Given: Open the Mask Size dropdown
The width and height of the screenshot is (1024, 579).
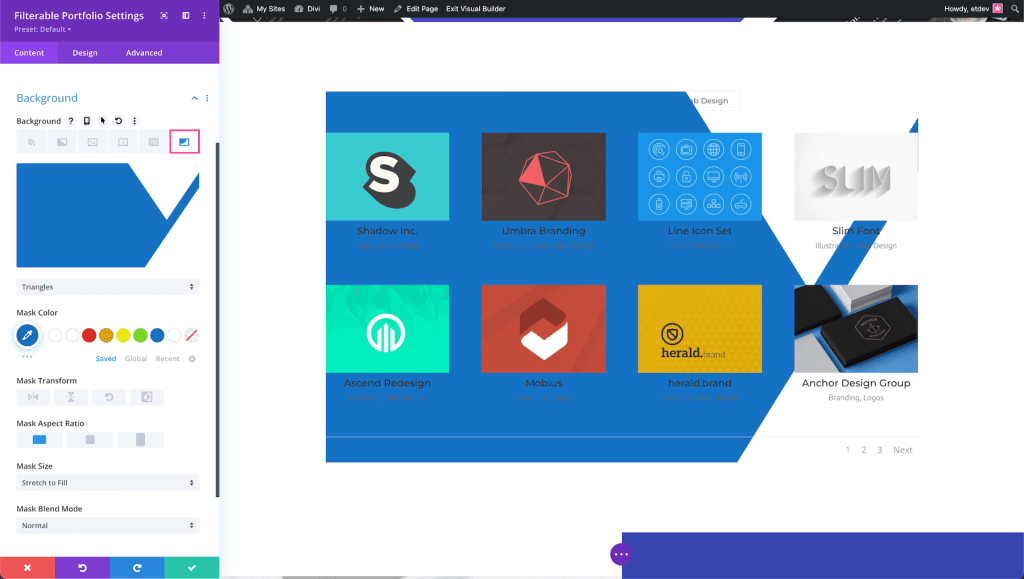Looking at the screenshot, I should point(107,483).
